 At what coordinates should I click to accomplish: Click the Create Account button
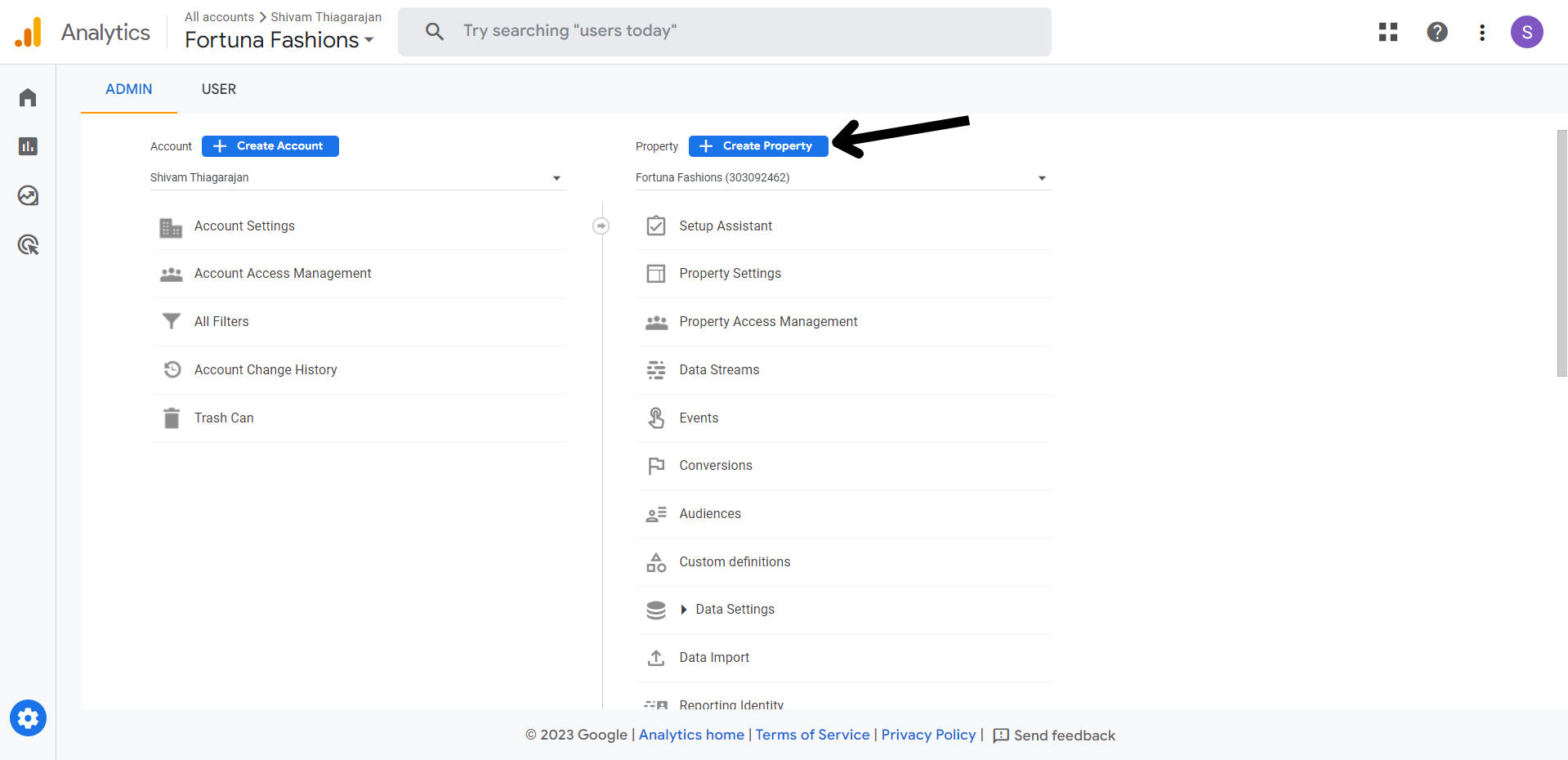pyautogui.click(x=270, y=145)
